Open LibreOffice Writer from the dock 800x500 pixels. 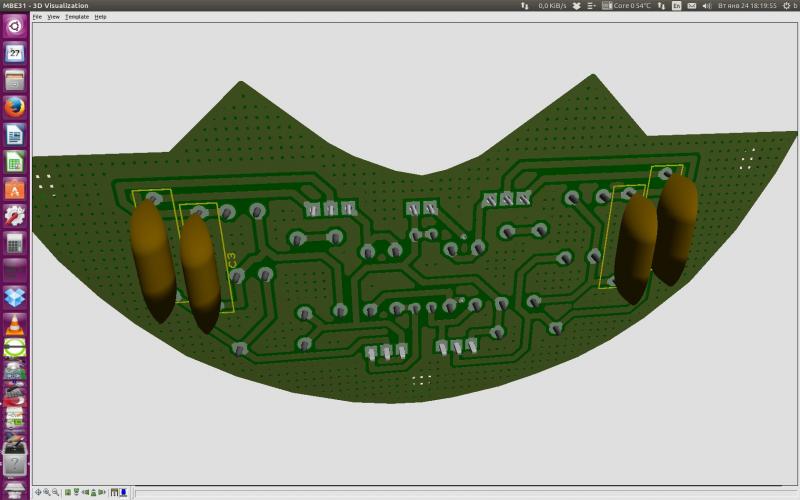tap(15, 135)
